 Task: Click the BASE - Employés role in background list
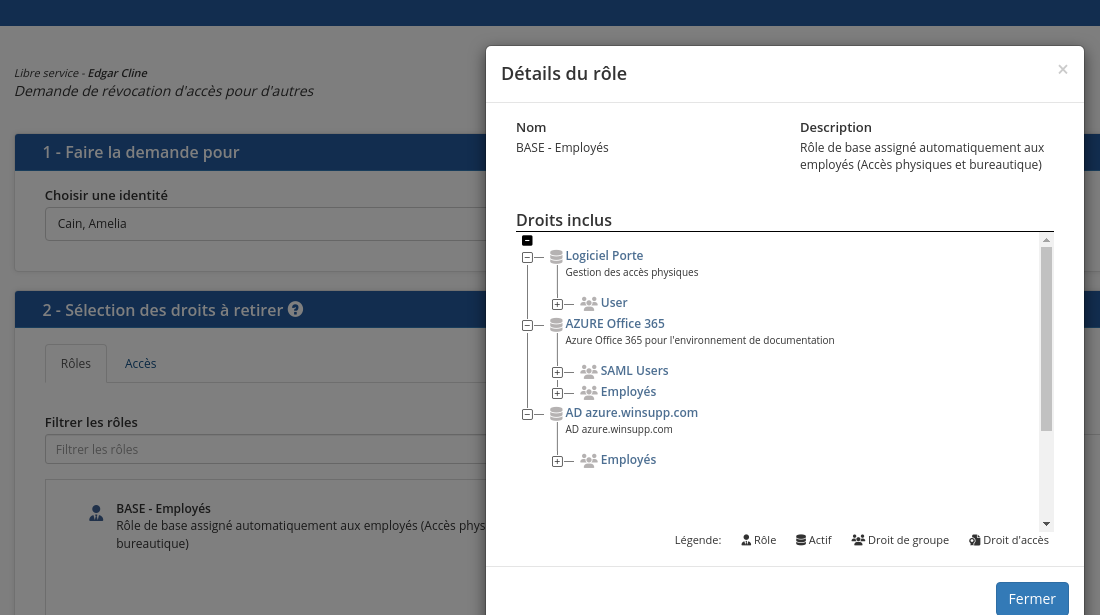click(x=163, y=508)
